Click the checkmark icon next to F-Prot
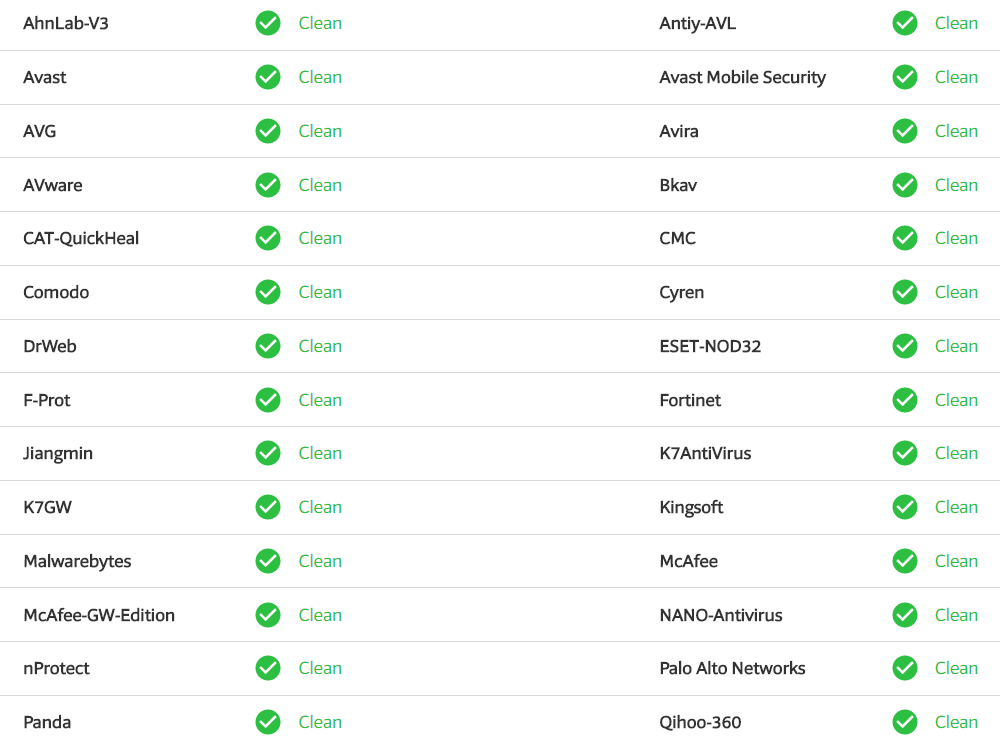Viewport: 1000px width, 744px height. tap(268, 400)
